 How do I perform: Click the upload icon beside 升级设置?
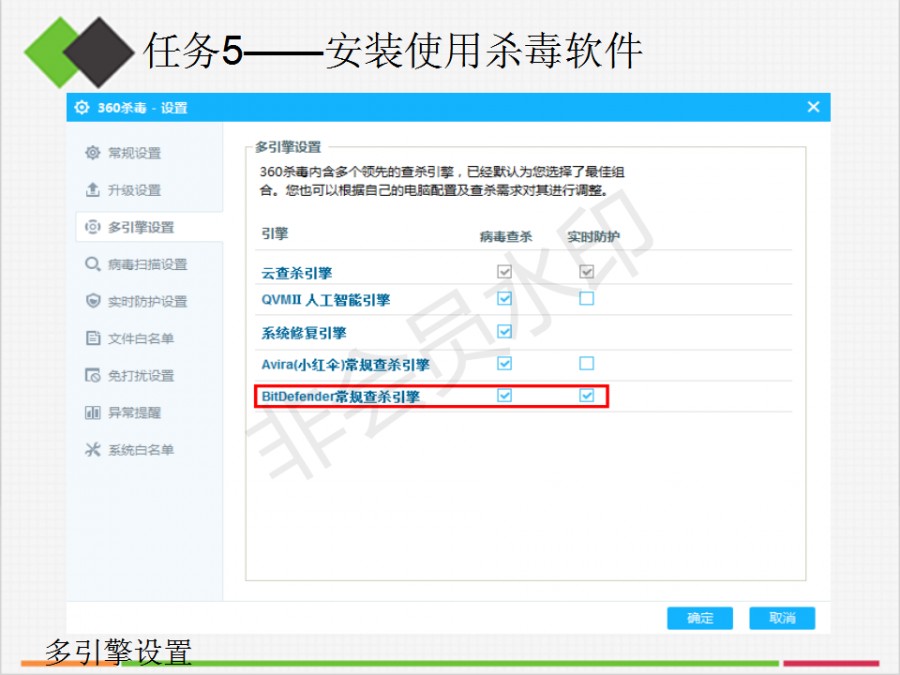[93, 190]
